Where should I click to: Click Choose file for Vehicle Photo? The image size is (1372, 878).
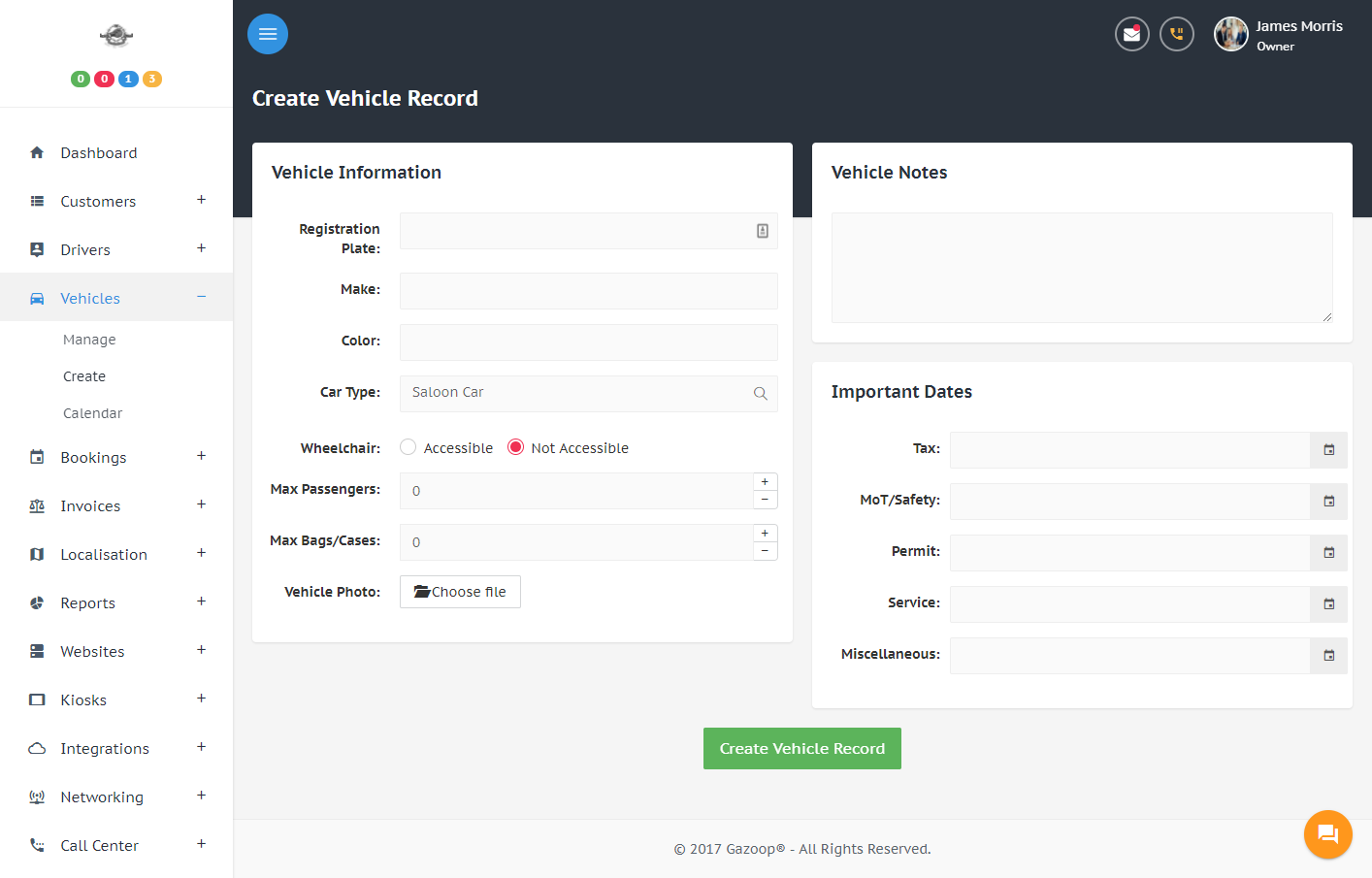(x=460, y=592)
